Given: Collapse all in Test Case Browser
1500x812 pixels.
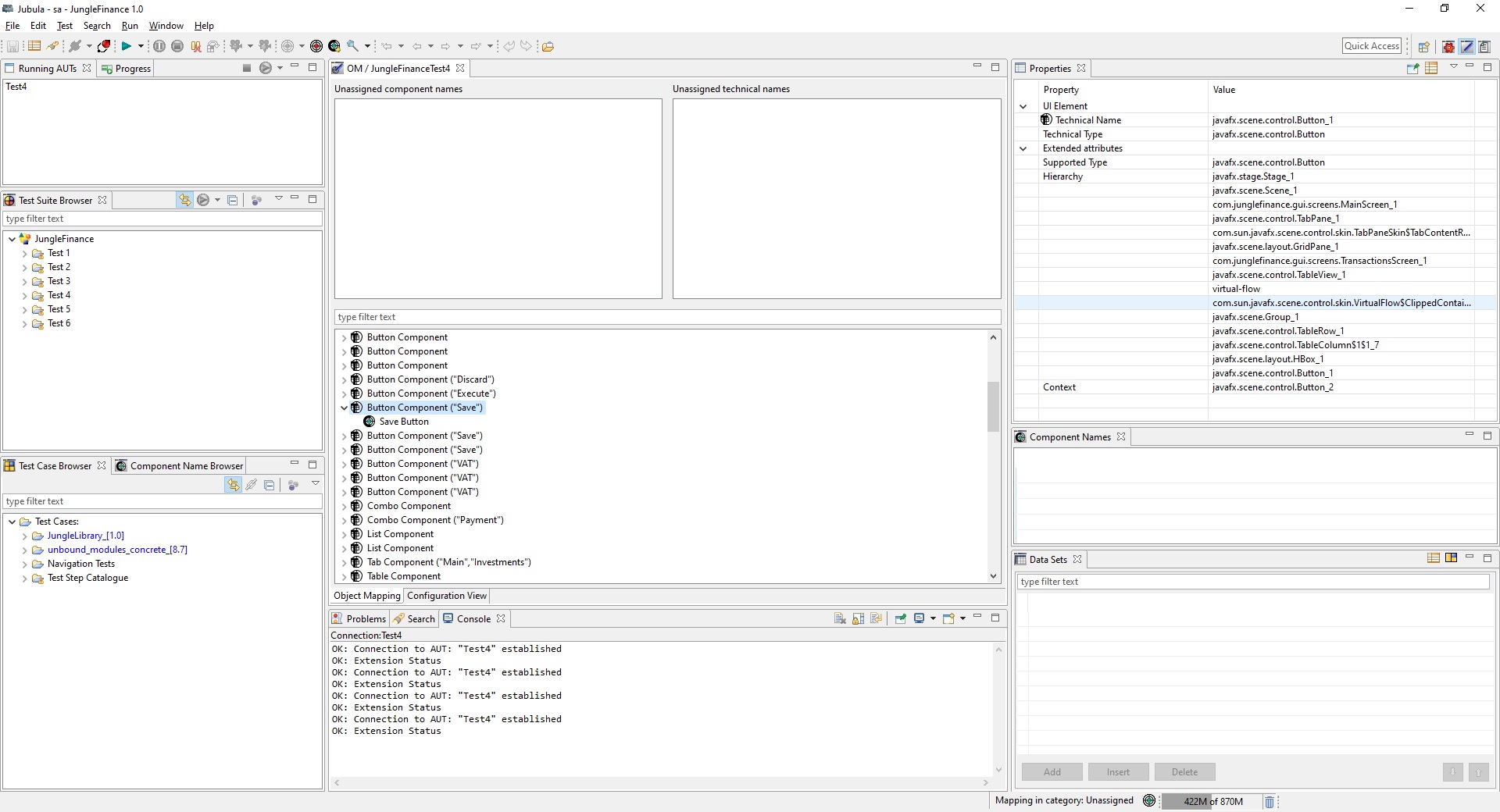Looking at the screenshot, I should pyautogui.click(x=269, y=485).
